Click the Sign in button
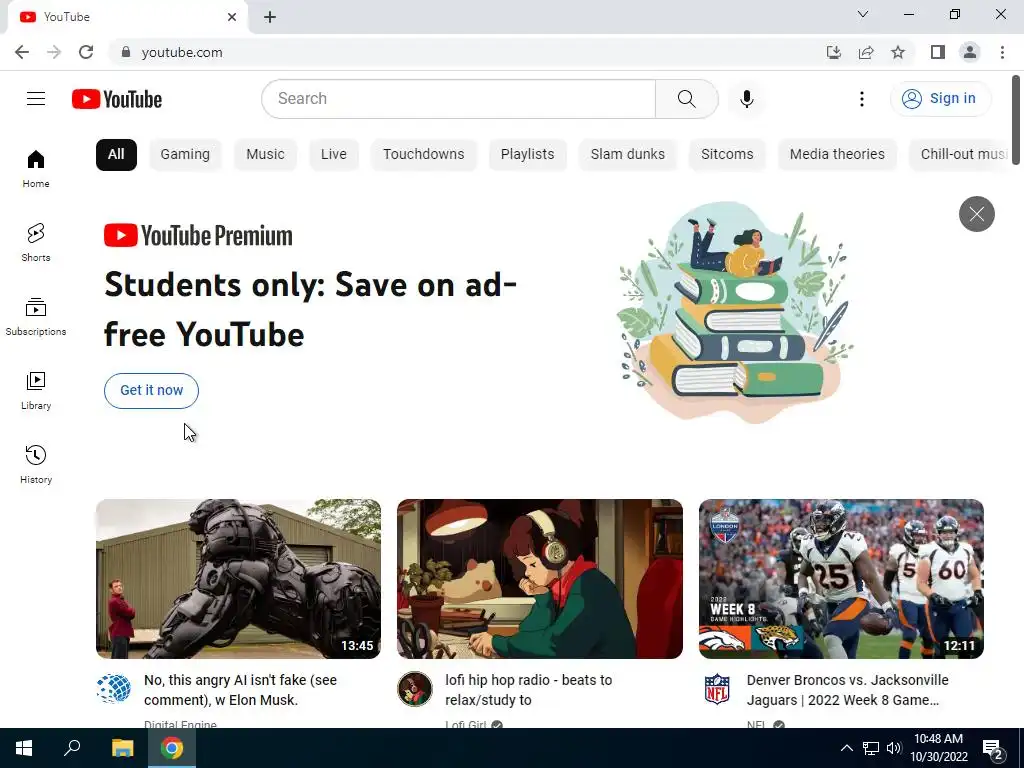The image size is (1024, 768). click(x=940, y=99)
